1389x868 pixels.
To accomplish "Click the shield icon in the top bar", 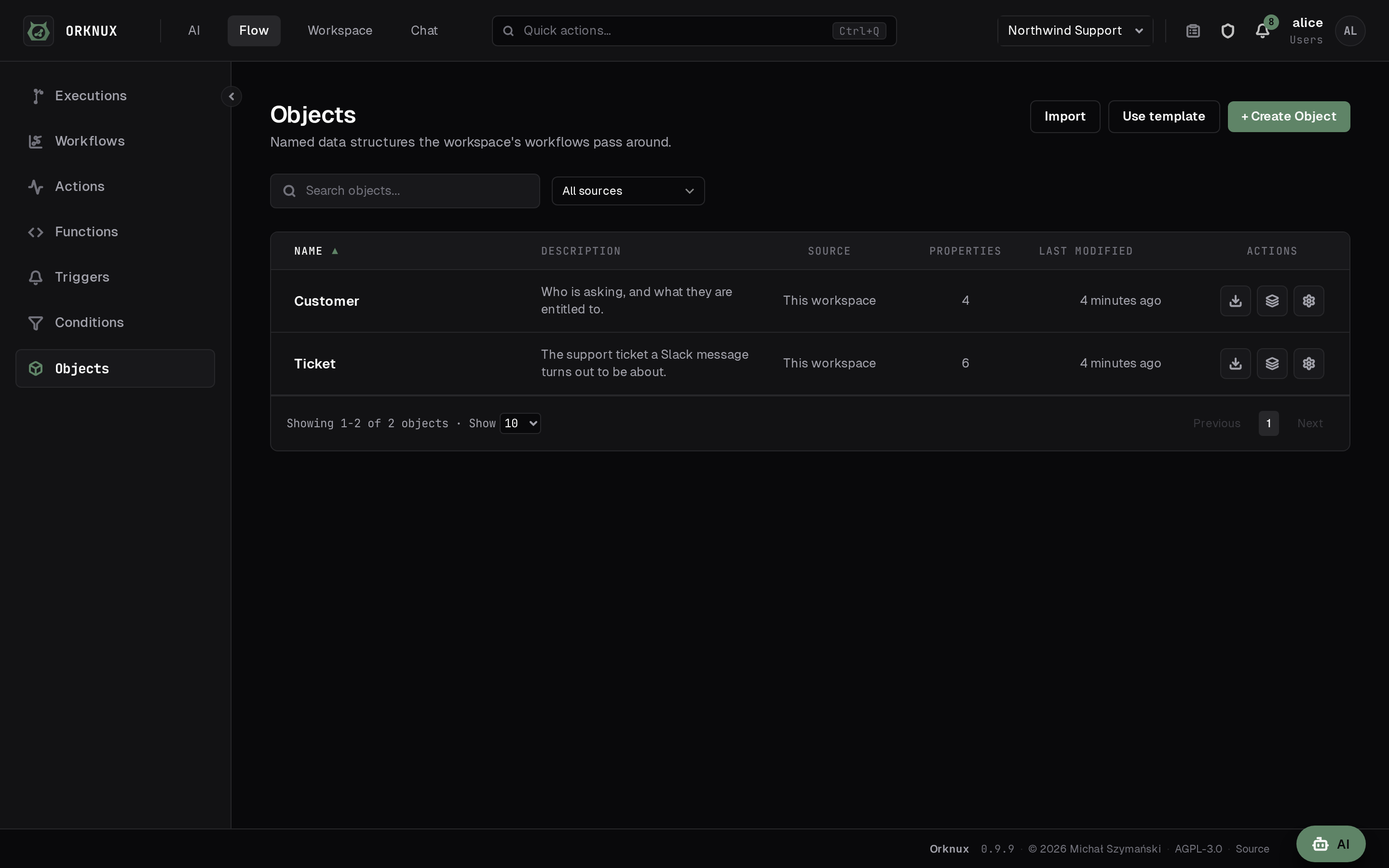I will [1228, 30].
